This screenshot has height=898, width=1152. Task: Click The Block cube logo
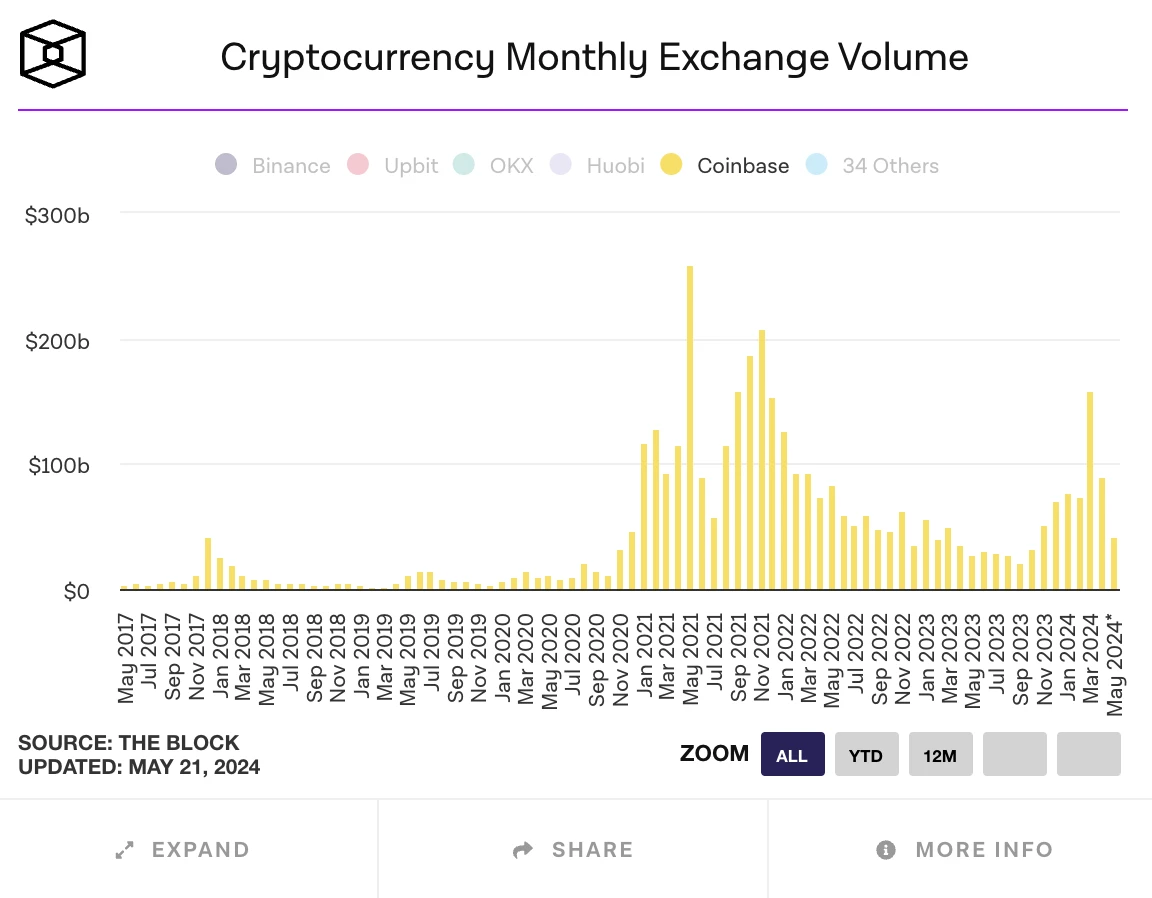53,54
